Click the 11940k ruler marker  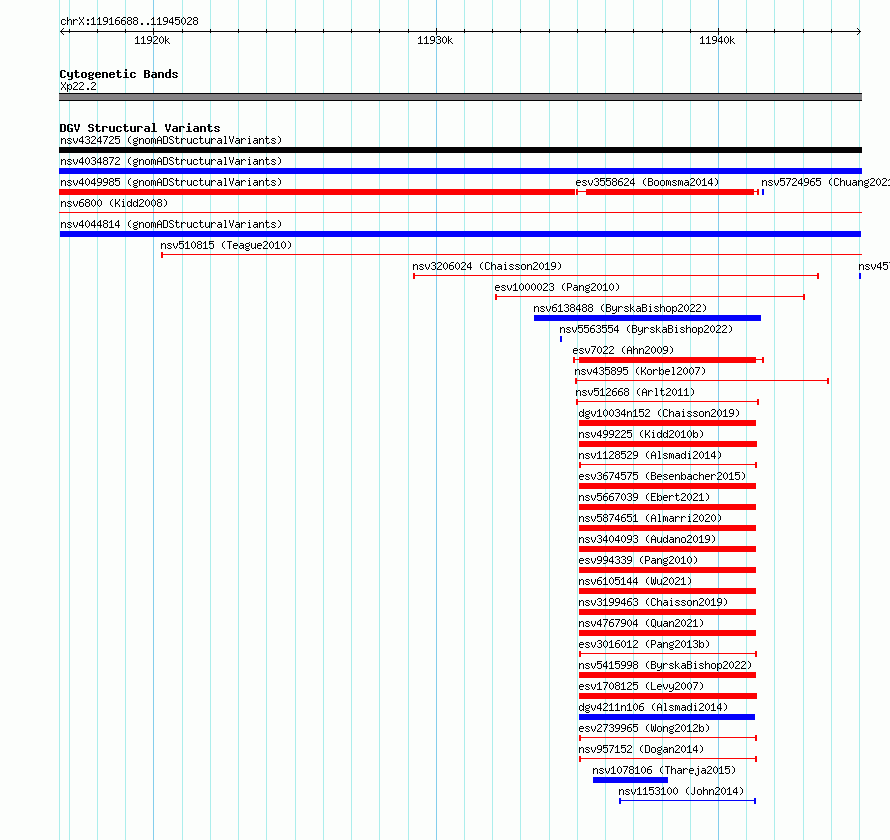tap(717, 40)
